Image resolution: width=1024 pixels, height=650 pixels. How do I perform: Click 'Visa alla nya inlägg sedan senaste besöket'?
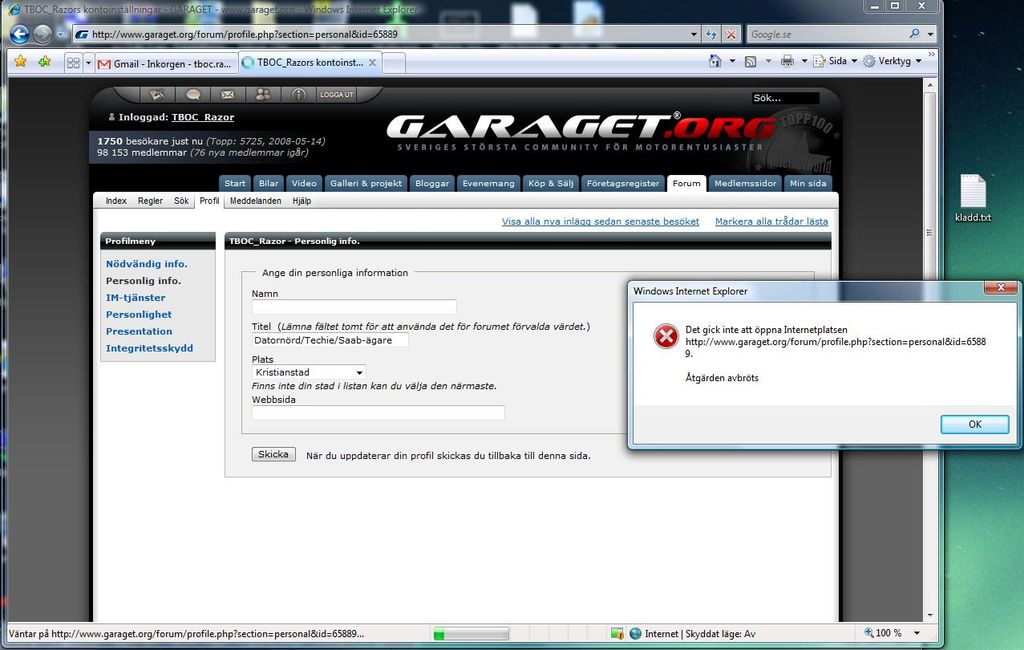pyautogui.click(x=600, y=221)
